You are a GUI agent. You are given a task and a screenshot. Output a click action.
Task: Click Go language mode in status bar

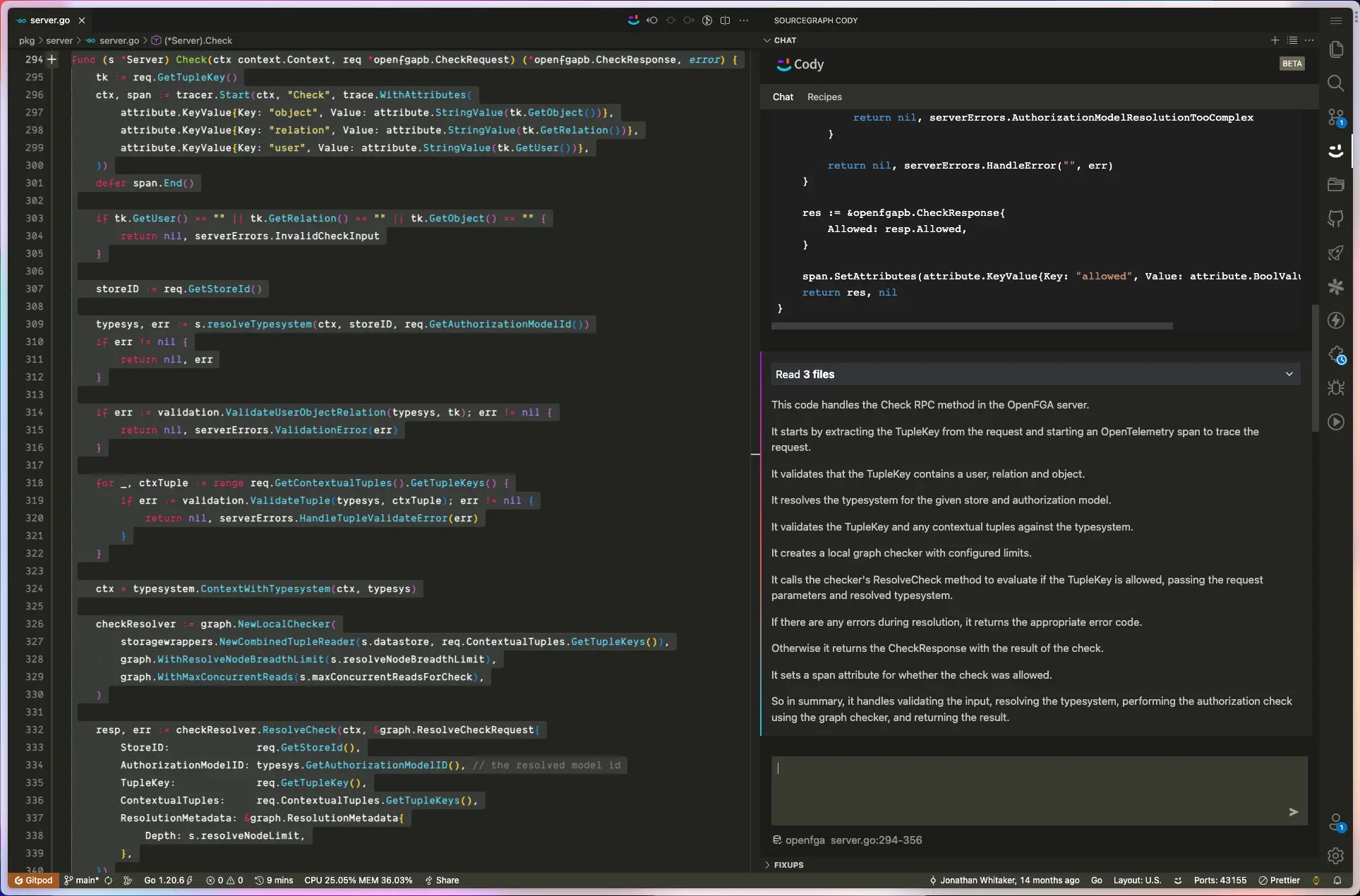pos(1096,880)
